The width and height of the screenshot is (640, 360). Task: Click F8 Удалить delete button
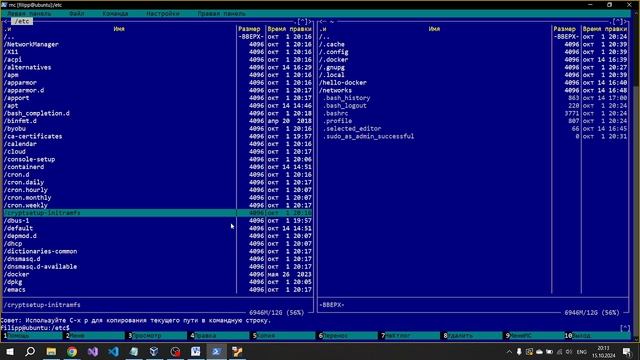473,336
